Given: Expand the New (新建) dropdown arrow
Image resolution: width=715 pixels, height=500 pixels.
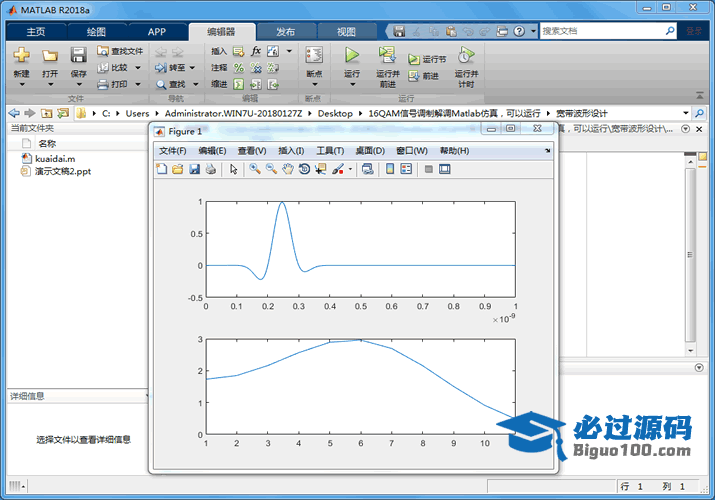Looking at the screenshot, I should pos(21,84).
